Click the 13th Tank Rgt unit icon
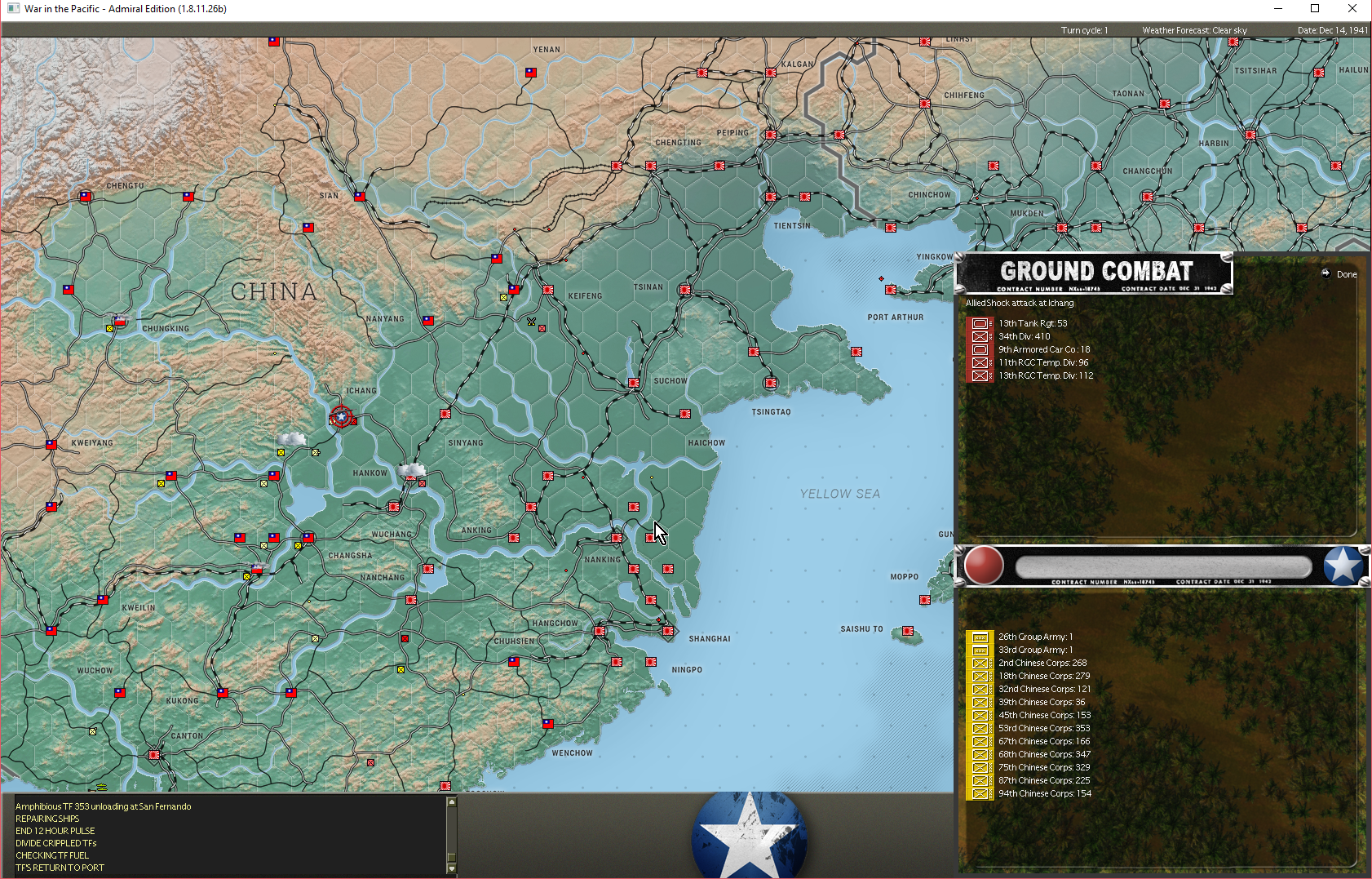The height and width of the screenshot is (879, 1372). (980, 324)
